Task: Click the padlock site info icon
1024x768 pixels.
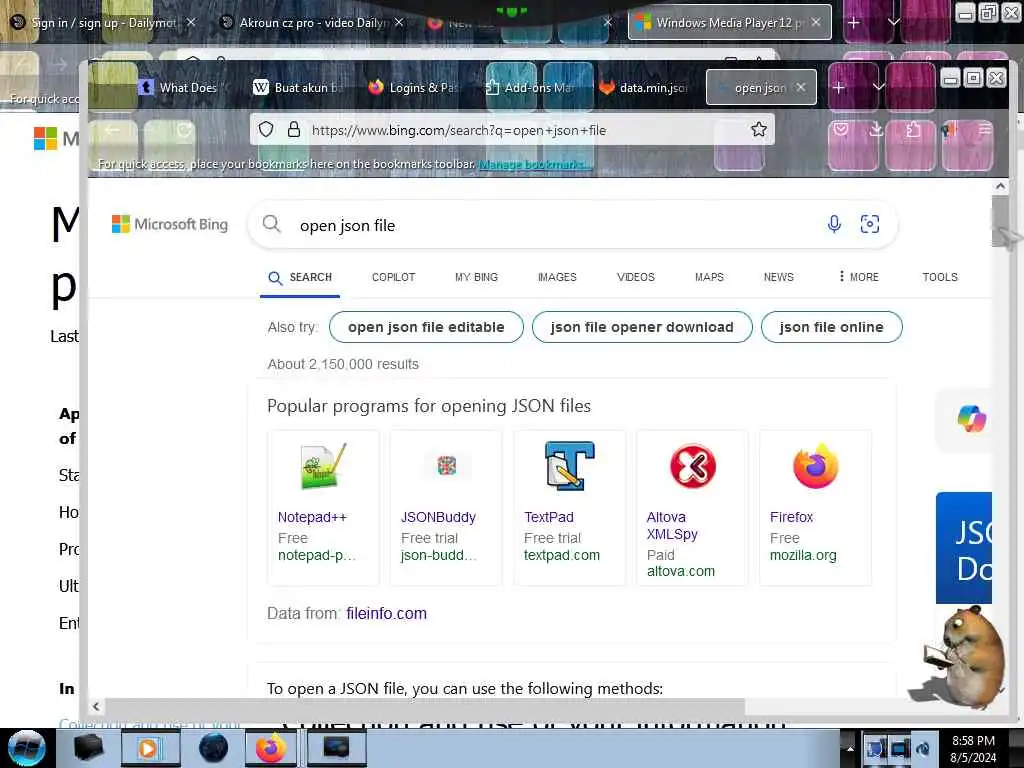Action: [294, 129]
